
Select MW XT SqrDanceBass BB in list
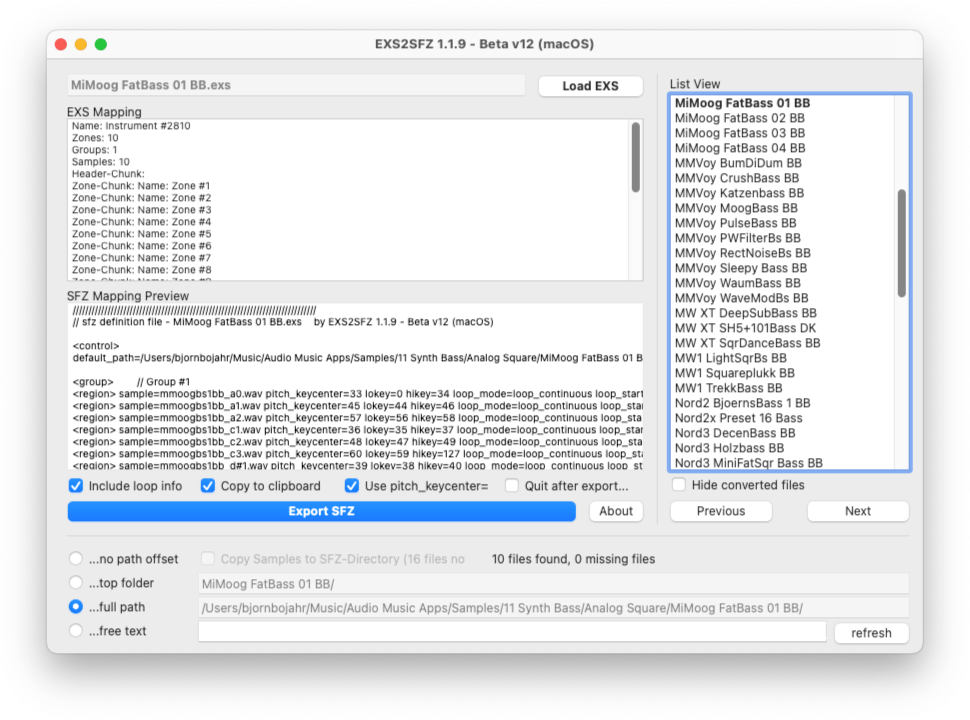tap(747, 343)
